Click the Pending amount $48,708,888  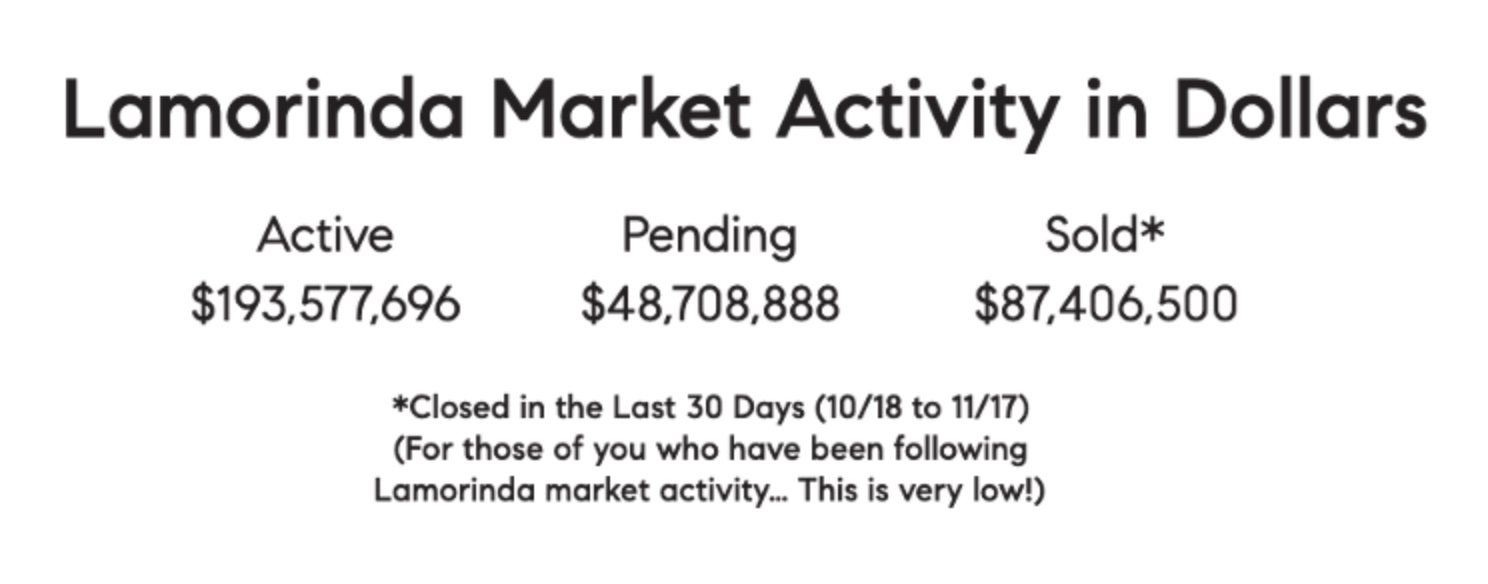coord(710,304)
